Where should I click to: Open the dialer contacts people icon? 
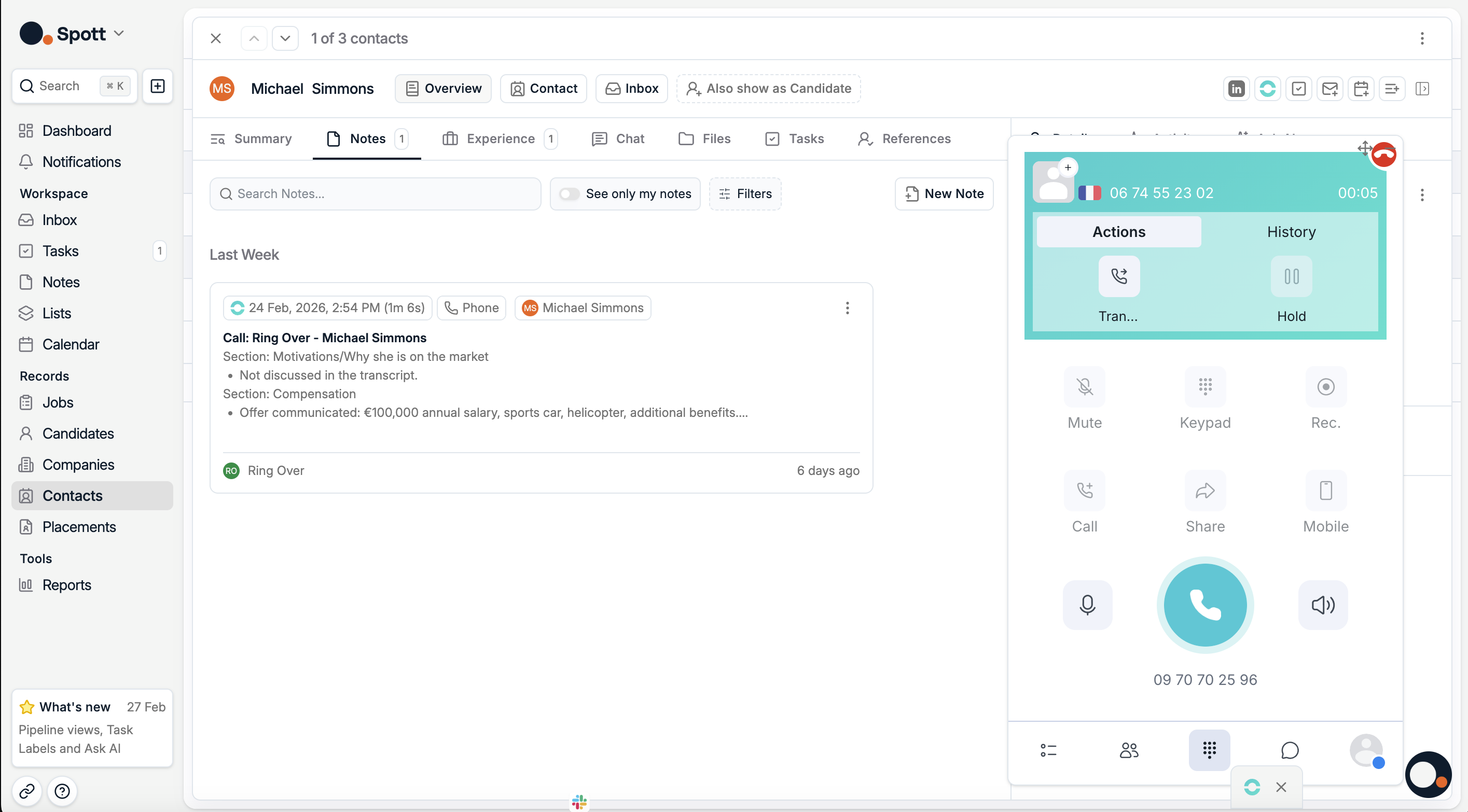[1128, 750]
